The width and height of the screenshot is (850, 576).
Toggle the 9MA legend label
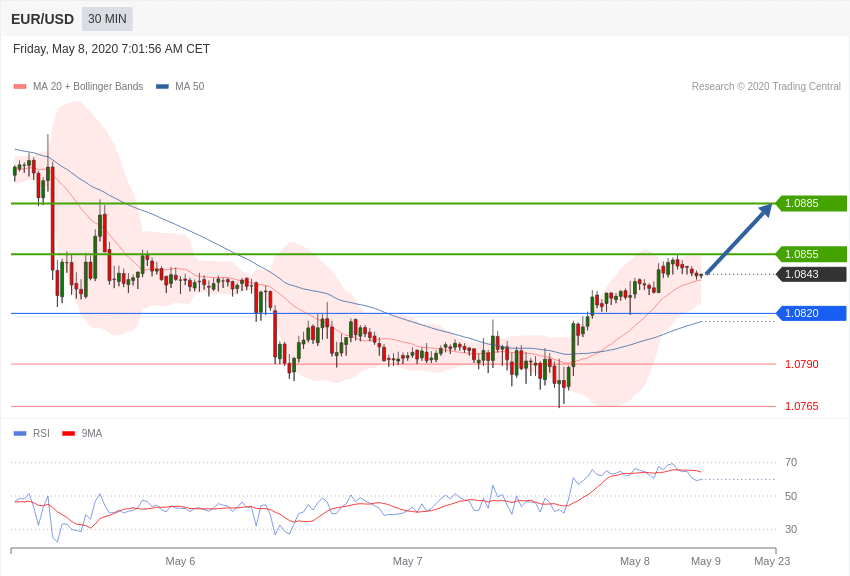tap(92, 433)
